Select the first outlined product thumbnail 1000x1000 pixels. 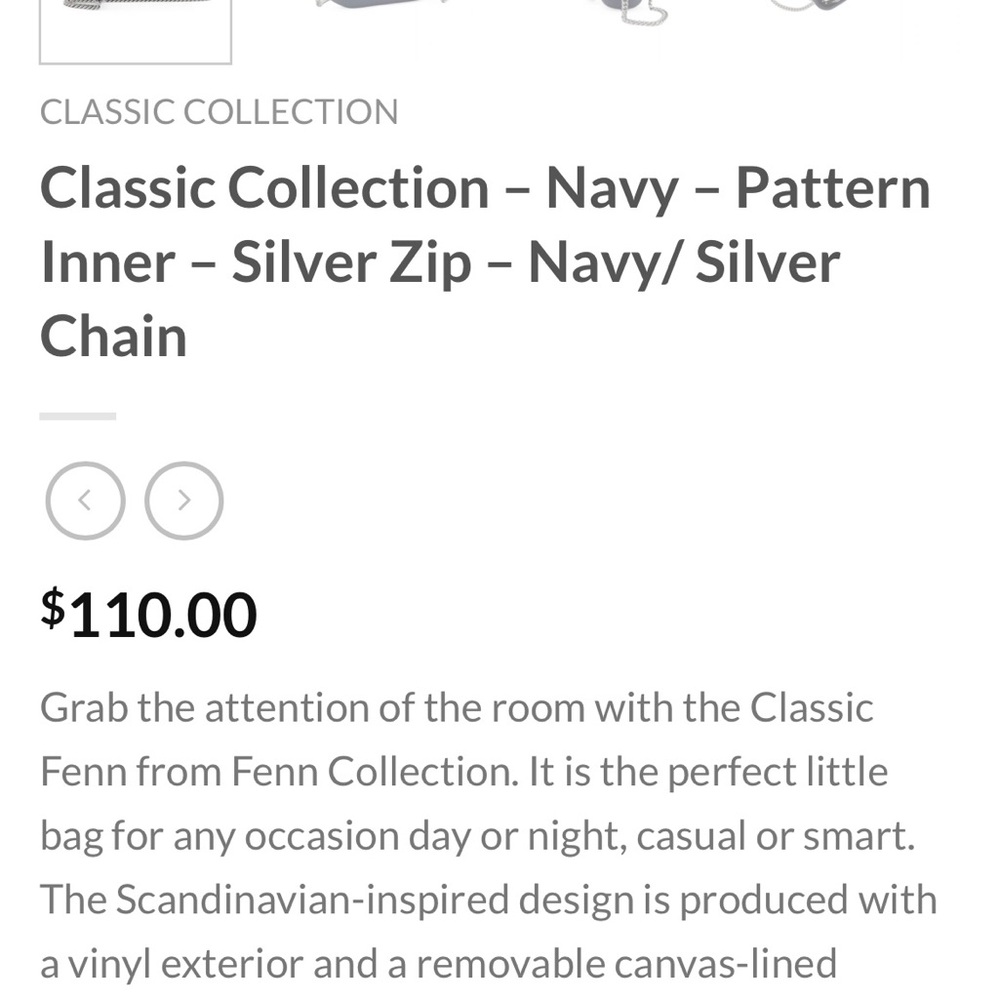135,31
